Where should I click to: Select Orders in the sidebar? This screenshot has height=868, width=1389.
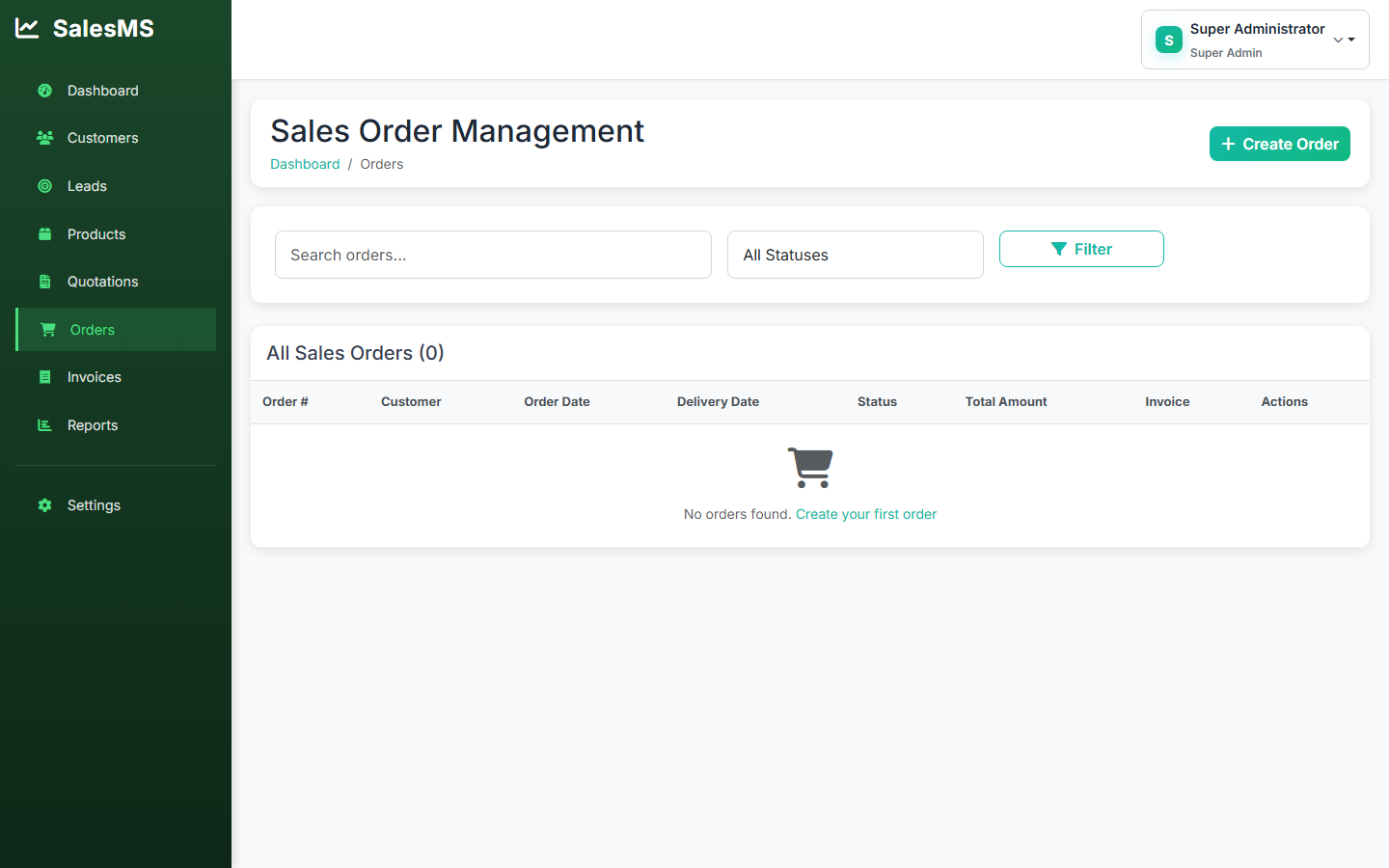[116, 330]
